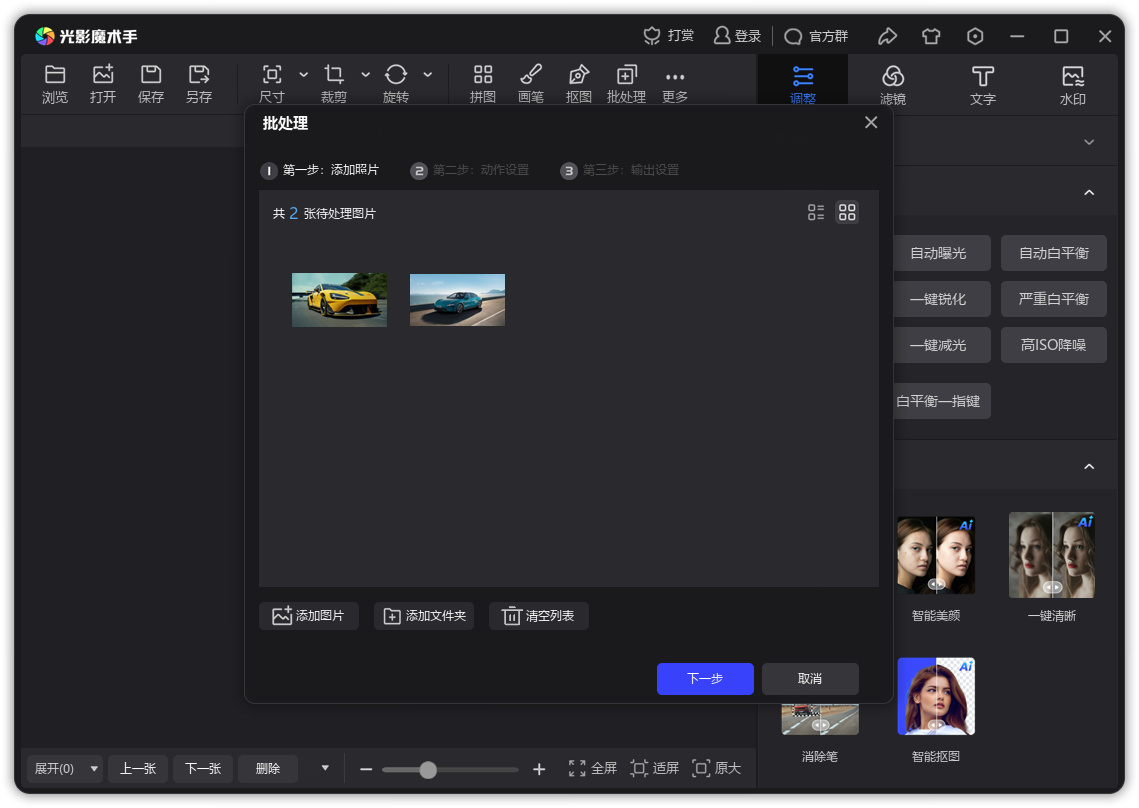Click the More (更多) toolbar icon

point(675,78)
